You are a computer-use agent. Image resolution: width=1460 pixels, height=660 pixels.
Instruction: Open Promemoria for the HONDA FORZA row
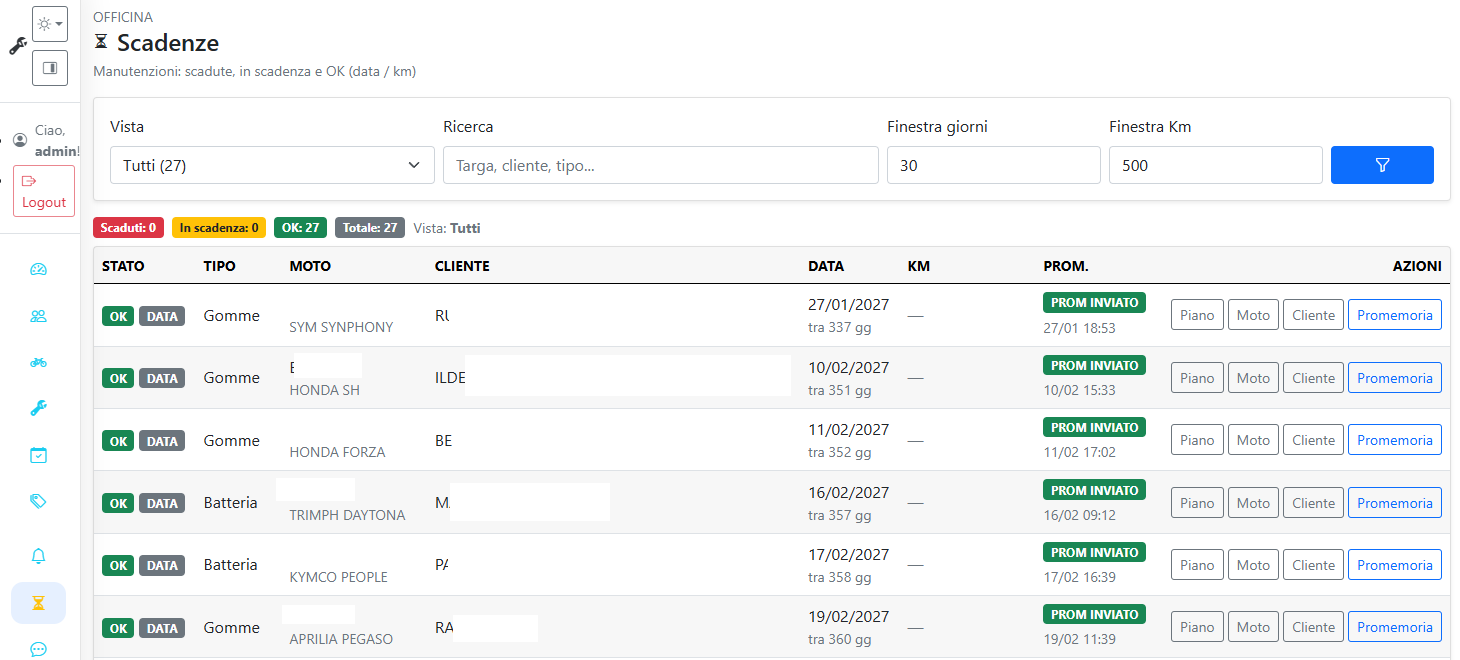[x=1395, y=439]
